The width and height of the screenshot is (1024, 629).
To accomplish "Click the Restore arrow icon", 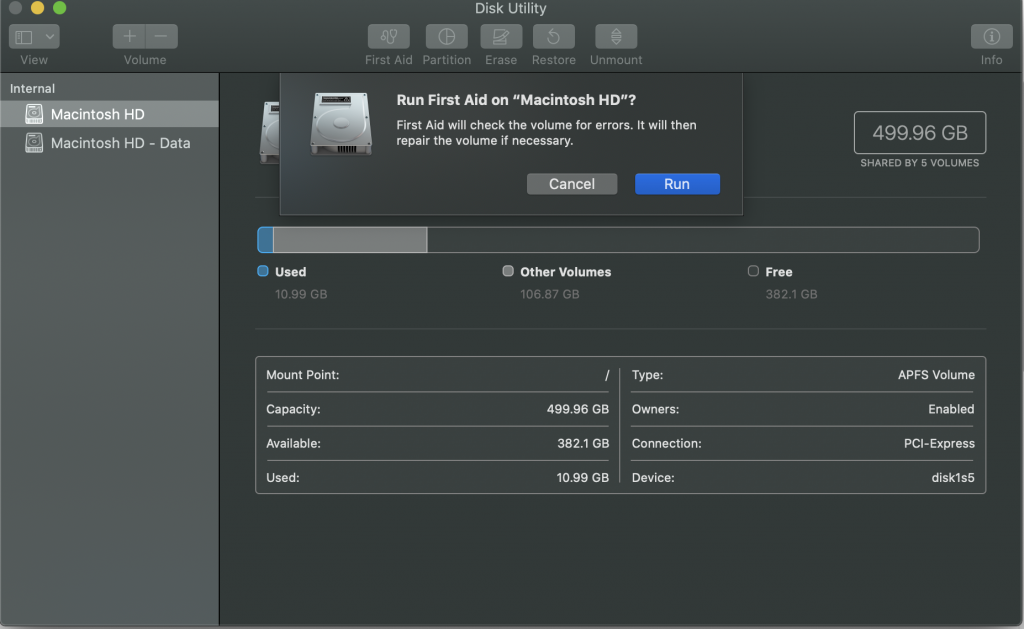I will click(x=553, y=37).
